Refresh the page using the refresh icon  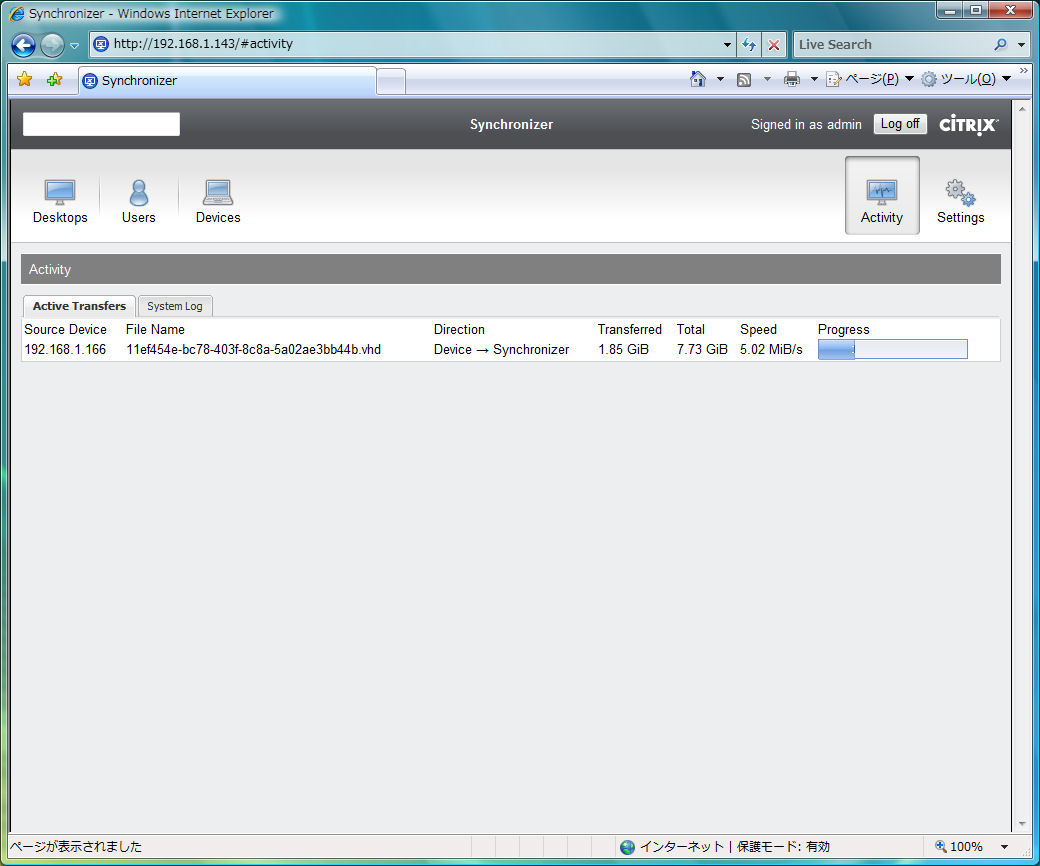(x=749, y=44)
